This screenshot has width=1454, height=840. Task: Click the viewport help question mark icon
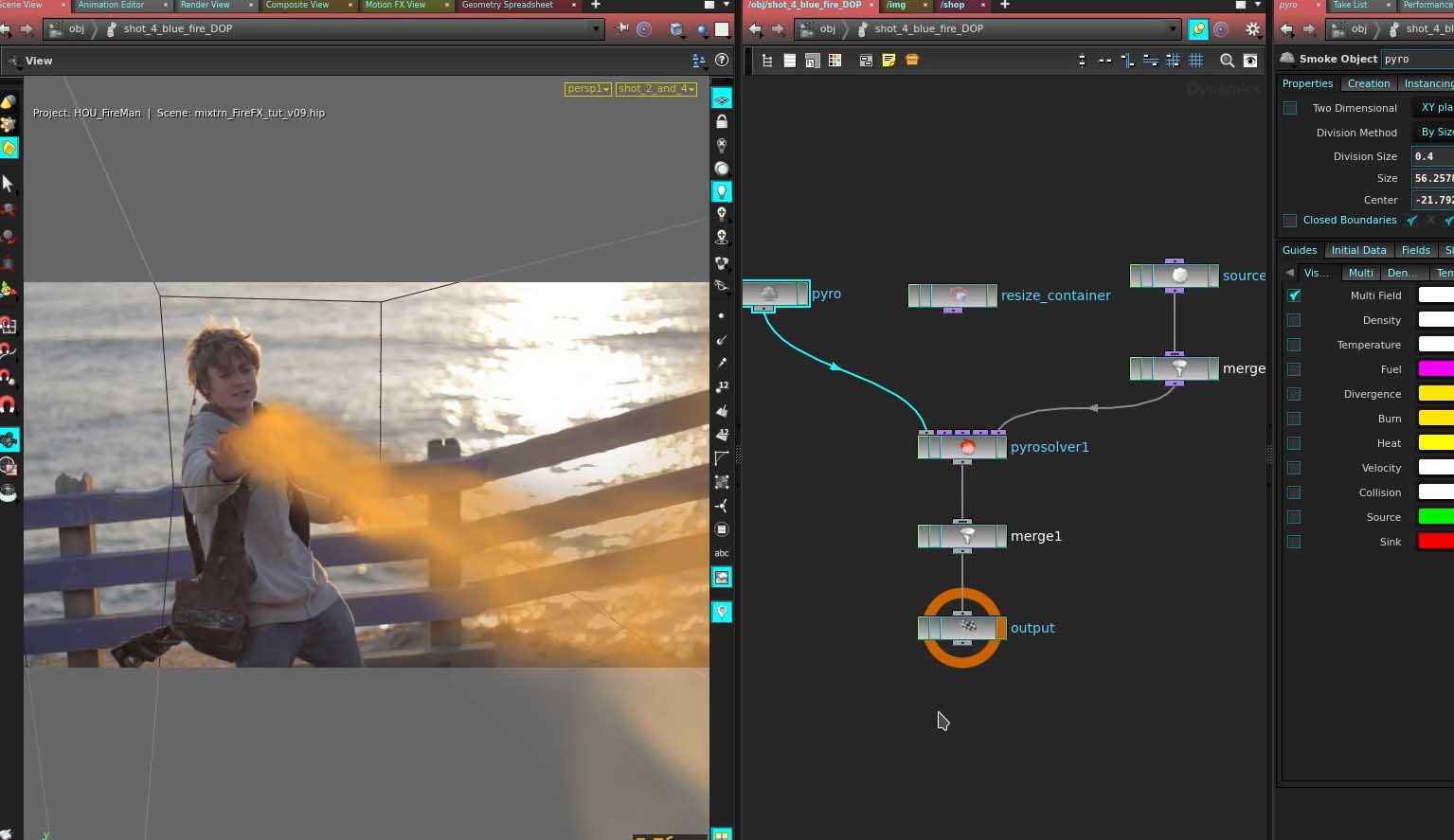pyautogui.click(x=722, y=61)
